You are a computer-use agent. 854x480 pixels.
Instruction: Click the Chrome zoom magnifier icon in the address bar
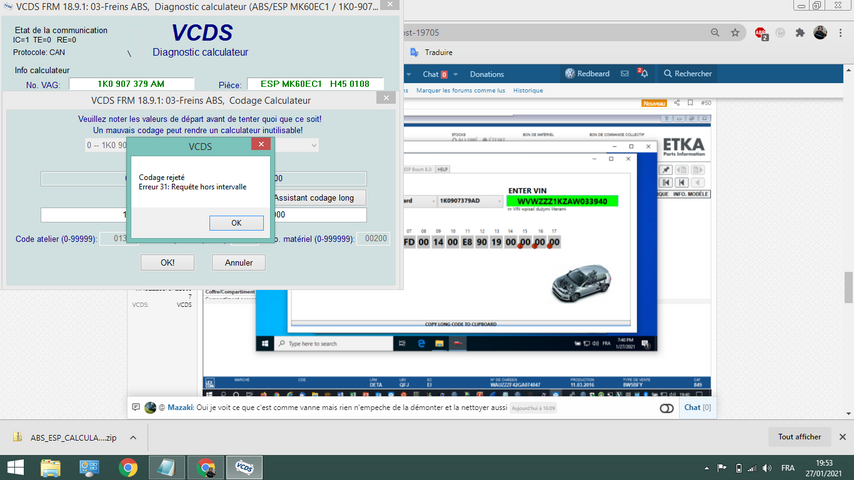715,33
